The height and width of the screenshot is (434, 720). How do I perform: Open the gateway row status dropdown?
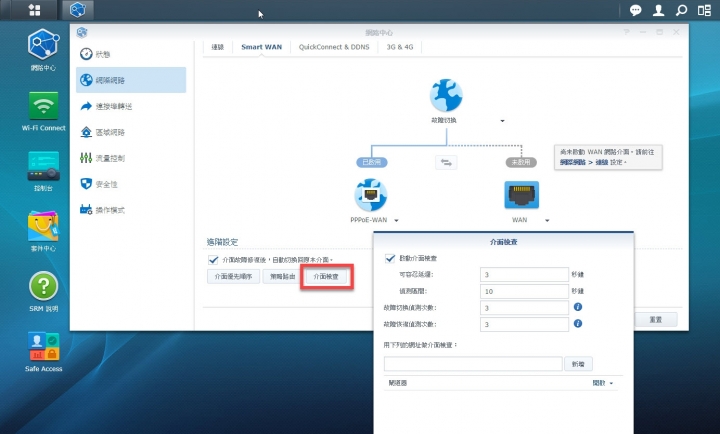click(x=603, y=383)
